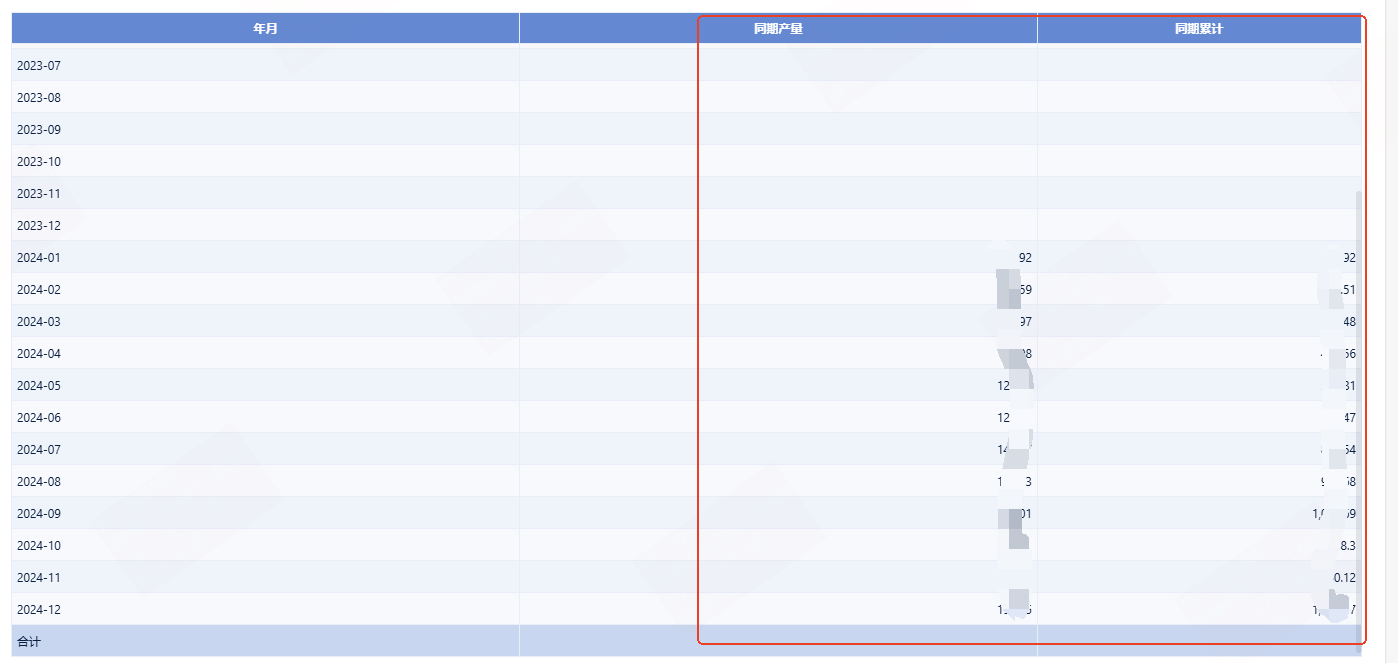This screenshot has width=1398, height=663.
Task: Select the 2023-11 row label
Action: coord(39,194)
